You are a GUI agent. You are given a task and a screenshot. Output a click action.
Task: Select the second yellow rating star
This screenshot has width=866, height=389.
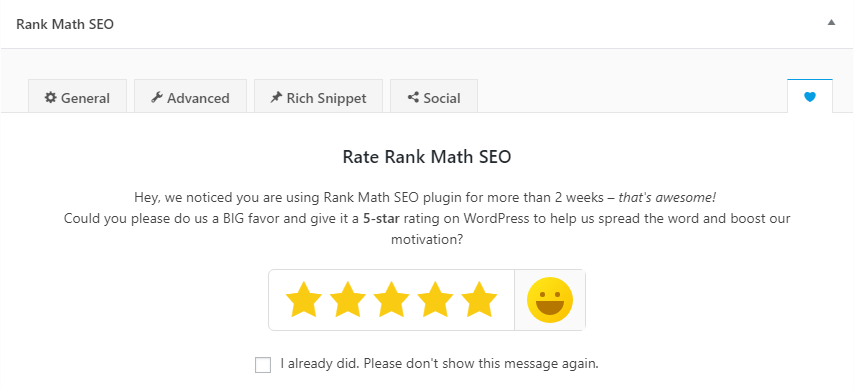348,299
